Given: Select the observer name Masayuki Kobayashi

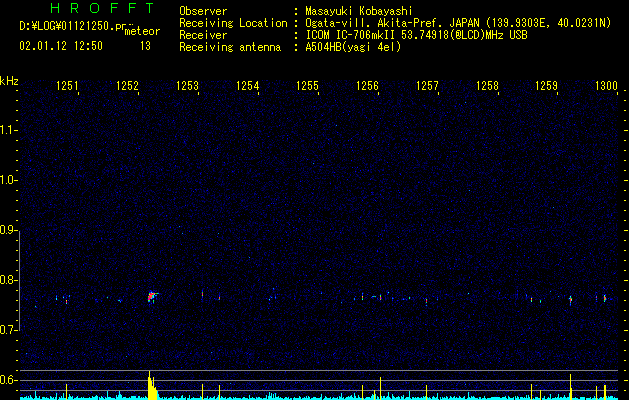Looking at the screenshot, I should [x=359, y=11].
